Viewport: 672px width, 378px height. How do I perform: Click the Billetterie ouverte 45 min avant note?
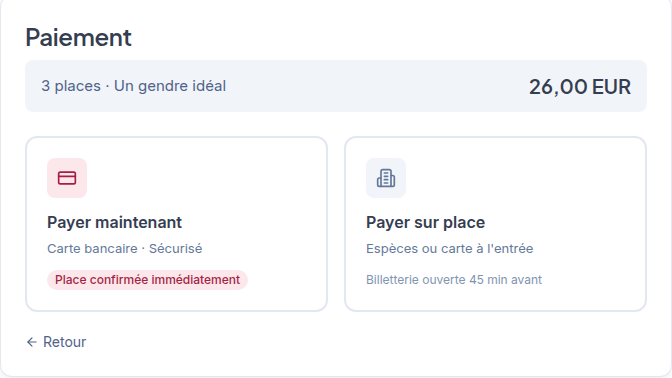point(454,280)
